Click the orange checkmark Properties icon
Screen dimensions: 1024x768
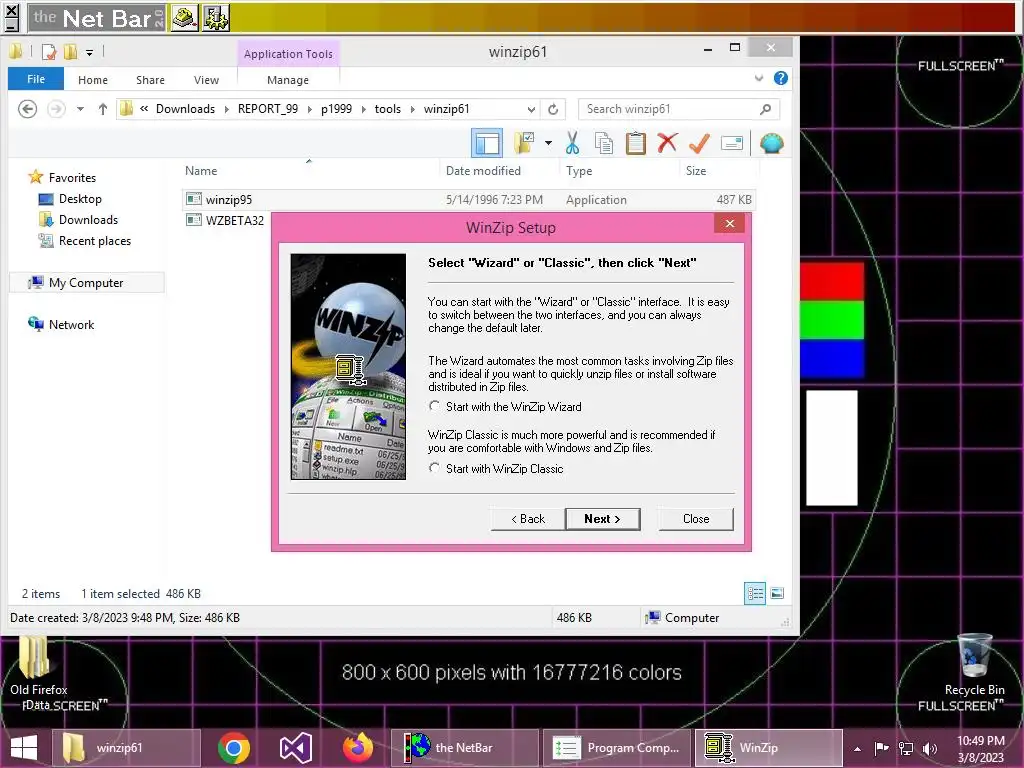pos(699,143)
